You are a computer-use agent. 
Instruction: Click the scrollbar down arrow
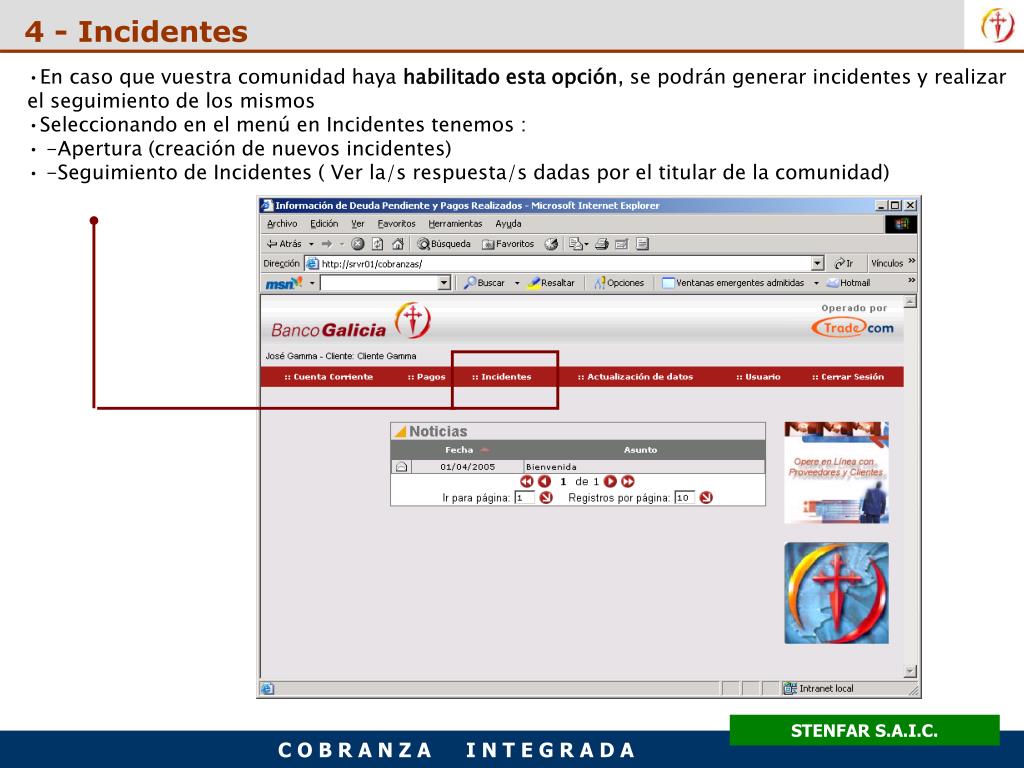[910, 671]
